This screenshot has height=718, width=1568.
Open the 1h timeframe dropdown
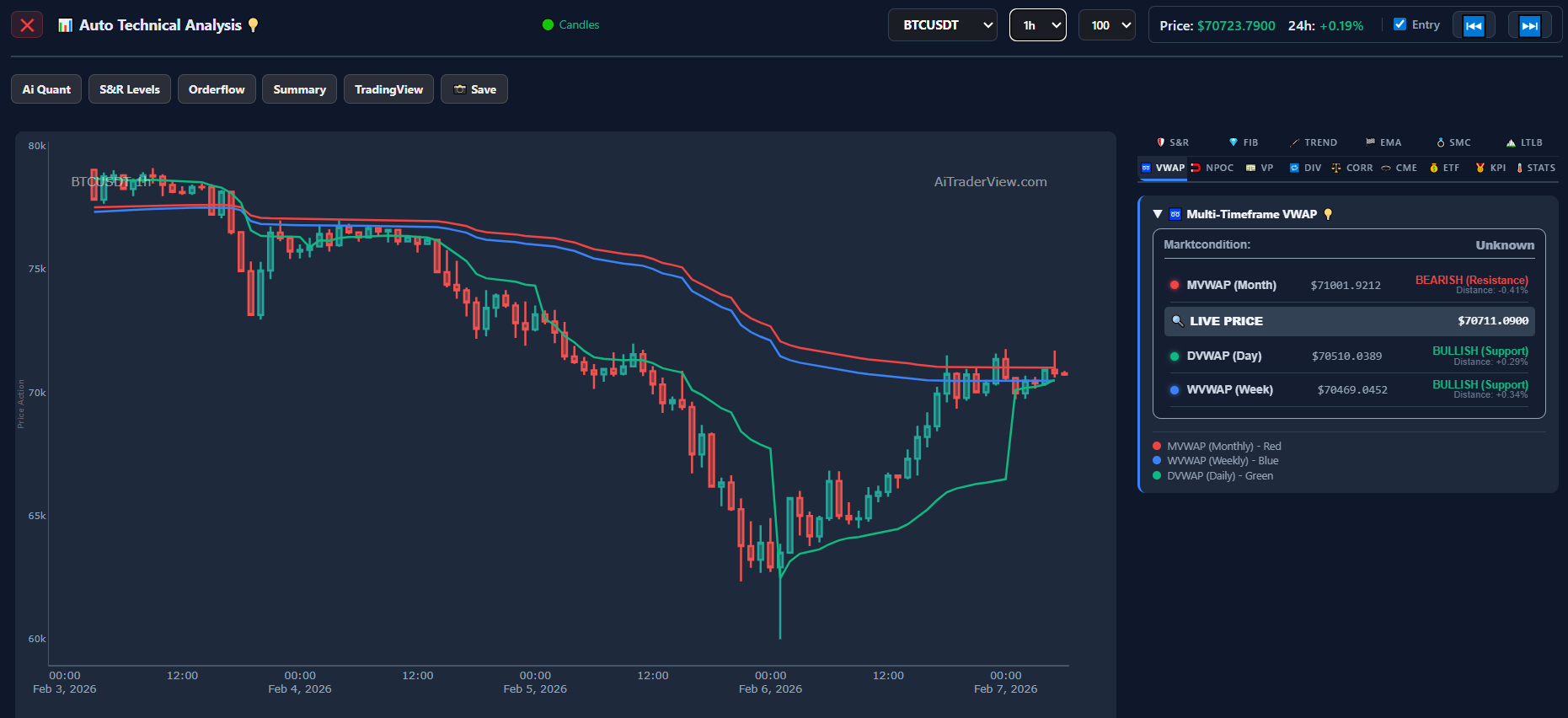click(x=1037, y=25)
